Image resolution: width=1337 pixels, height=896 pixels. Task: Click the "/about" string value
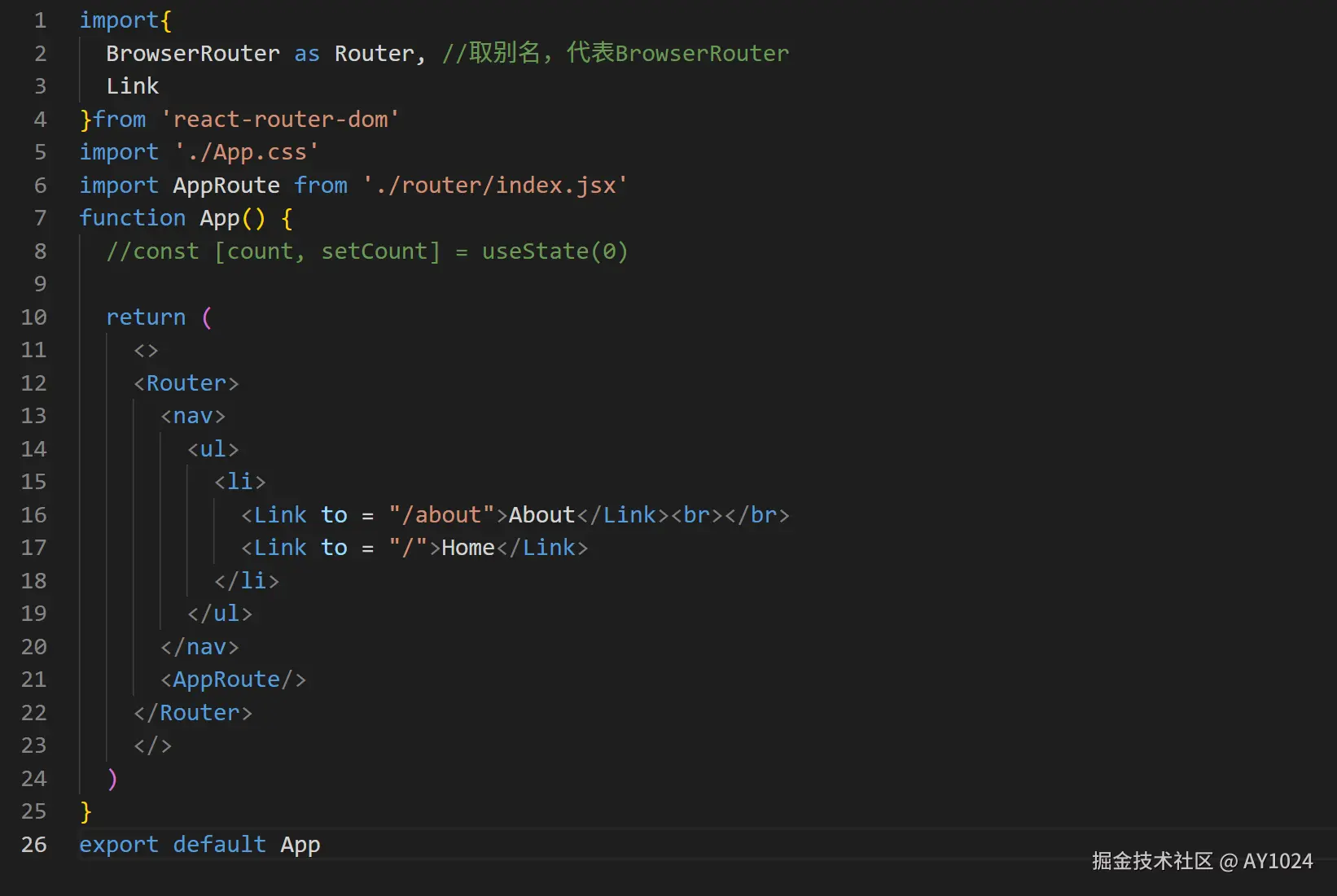[442, 515]
